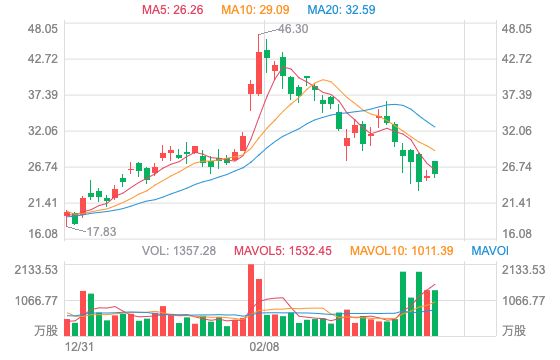The image size is (560, 360).
Task: Click the MAVOL5: 1532.45 label
Action: click(x=283, y=251)
